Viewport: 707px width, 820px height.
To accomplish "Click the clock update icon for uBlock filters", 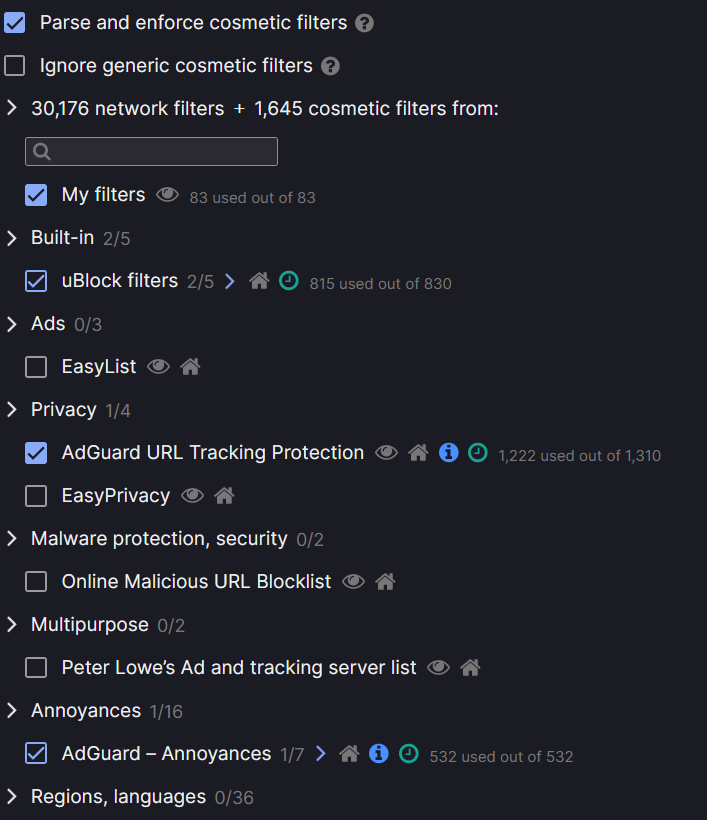I will tap(288, 282).
